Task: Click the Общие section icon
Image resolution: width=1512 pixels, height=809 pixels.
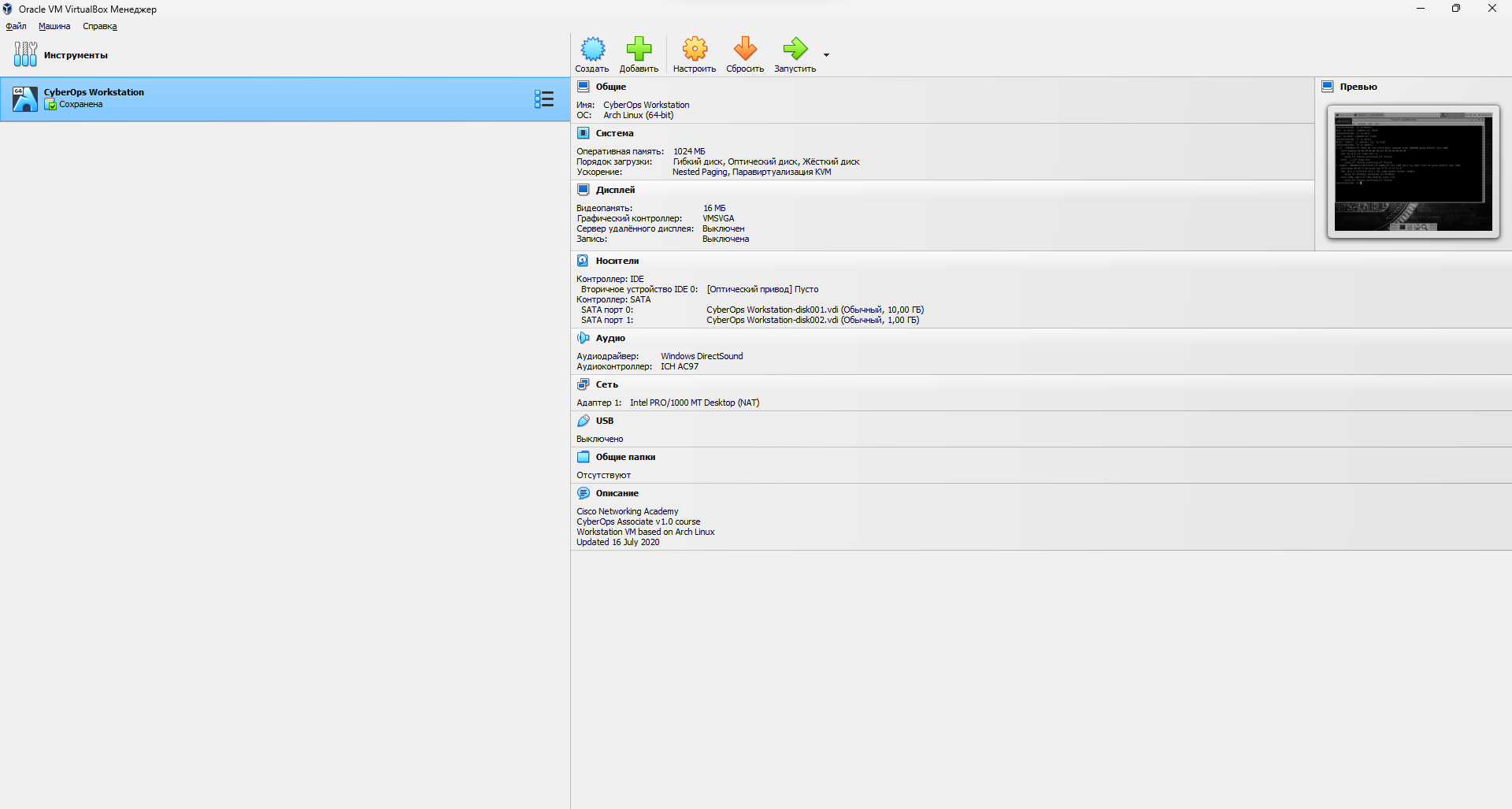Action: 583,87
